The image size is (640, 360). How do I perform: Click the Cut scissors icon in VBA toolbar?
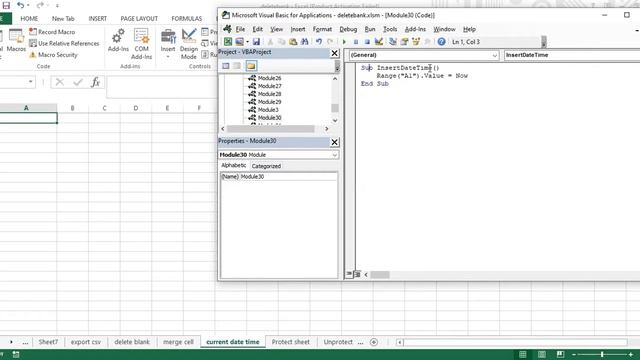pyautogui.click(x=270, y=42)
